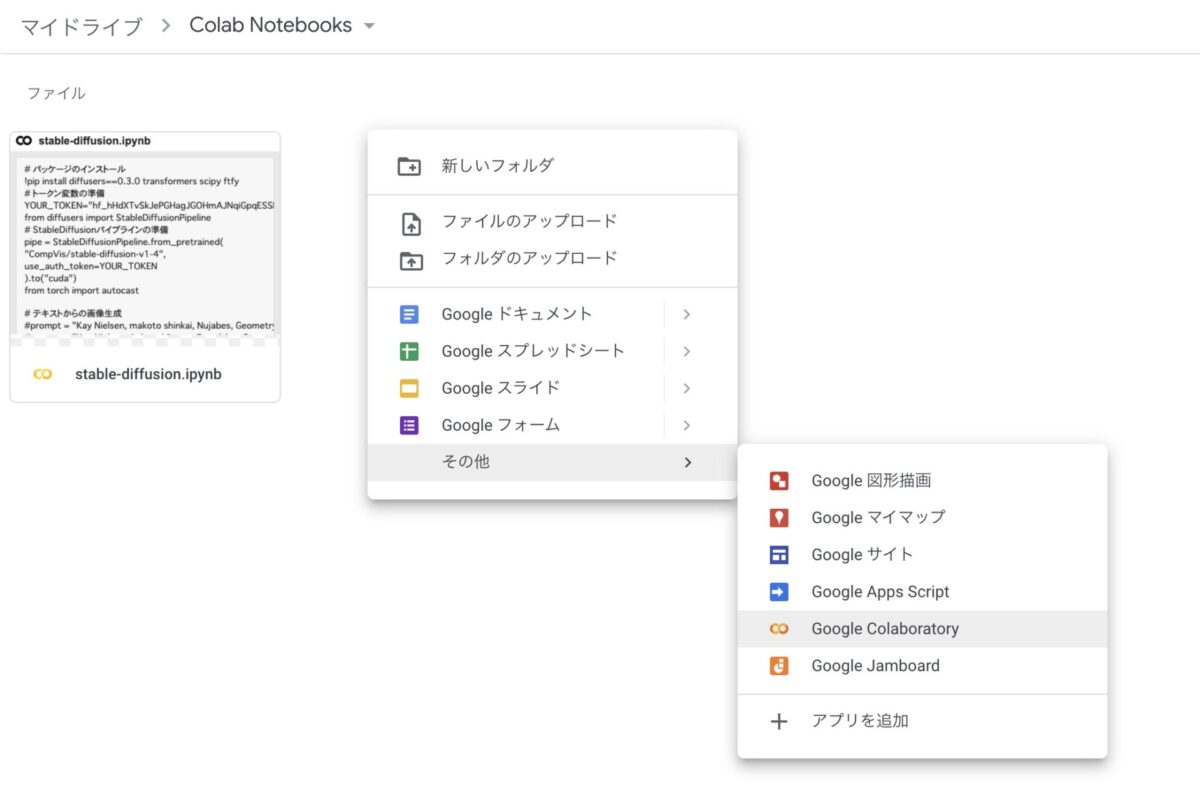The width and height of the screenshot is (1200, 807).
Task: Choose アプリを追加 from submenu
Action: click(x=922, y=721)
